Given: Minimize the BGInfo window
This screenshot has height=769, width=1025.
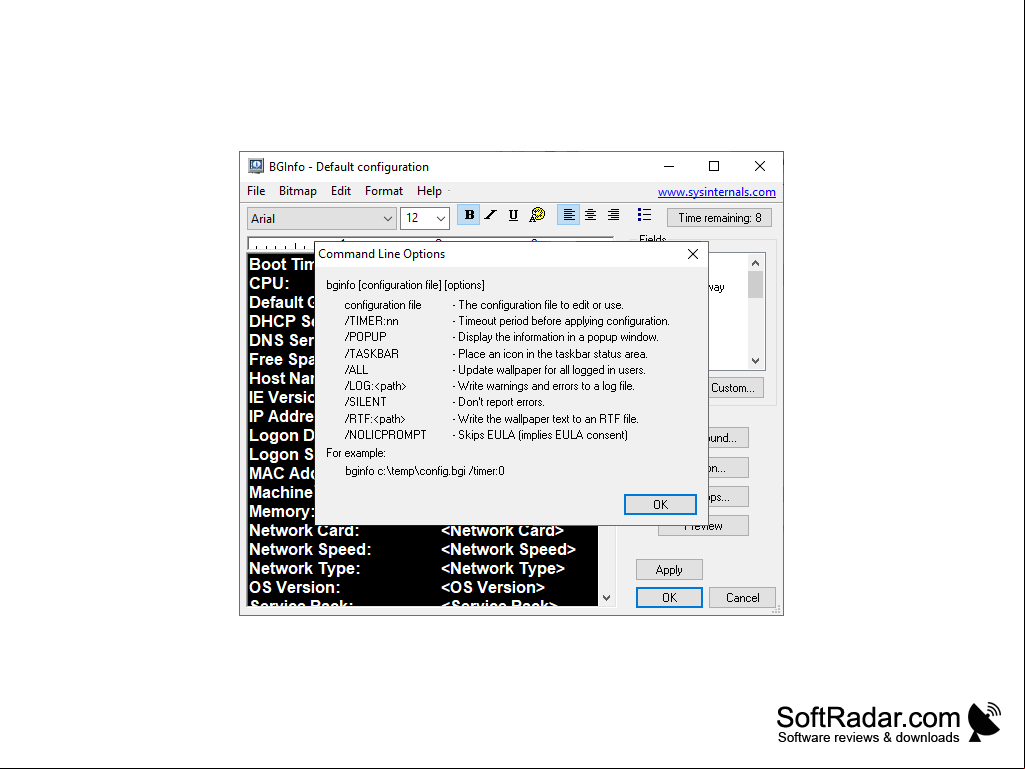Looking at the screenshot, I should (669, 166).
